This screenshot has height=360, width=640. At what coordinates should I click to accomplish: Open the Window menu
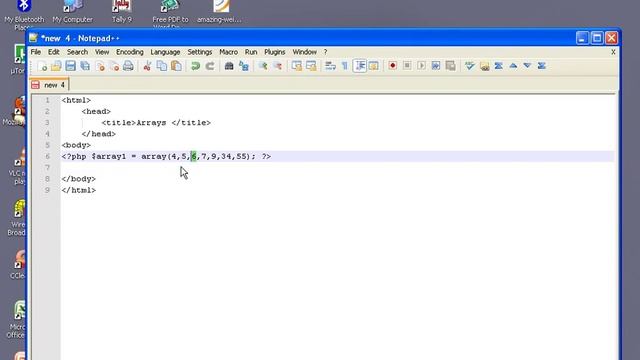tap(304, 52)
